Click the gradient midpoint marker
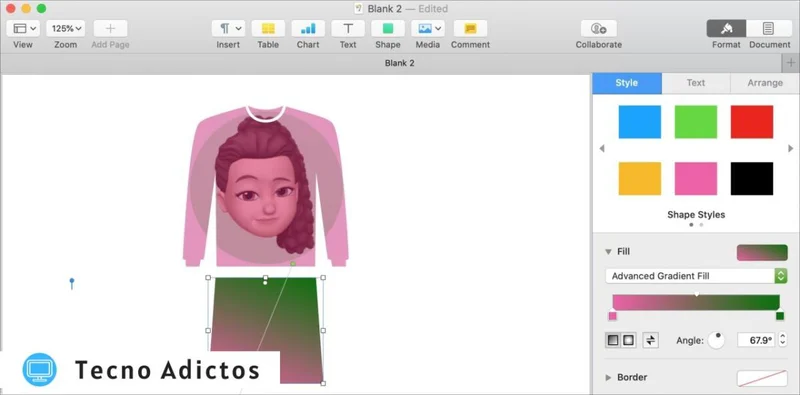Viewport: 800px width, 395px height. pos(696,294)
